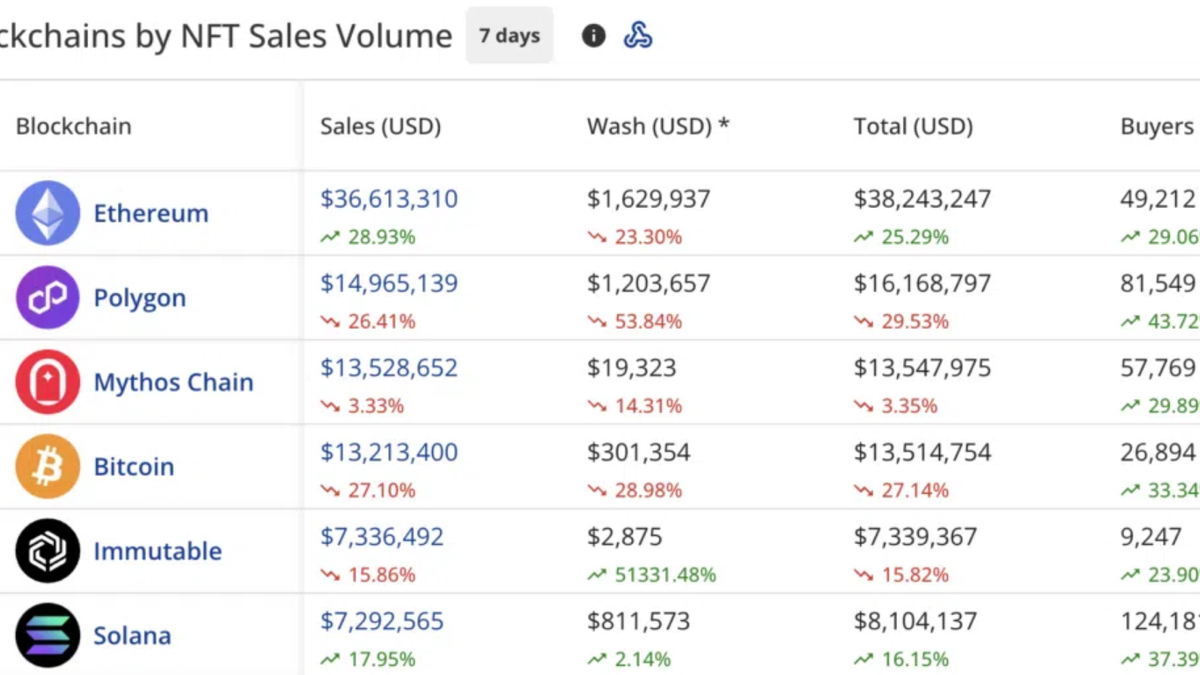Sort by Sales (USD) column header
Image resolution: width=1200 pixels, height=675 pixels.
click(x=380, y=126)
